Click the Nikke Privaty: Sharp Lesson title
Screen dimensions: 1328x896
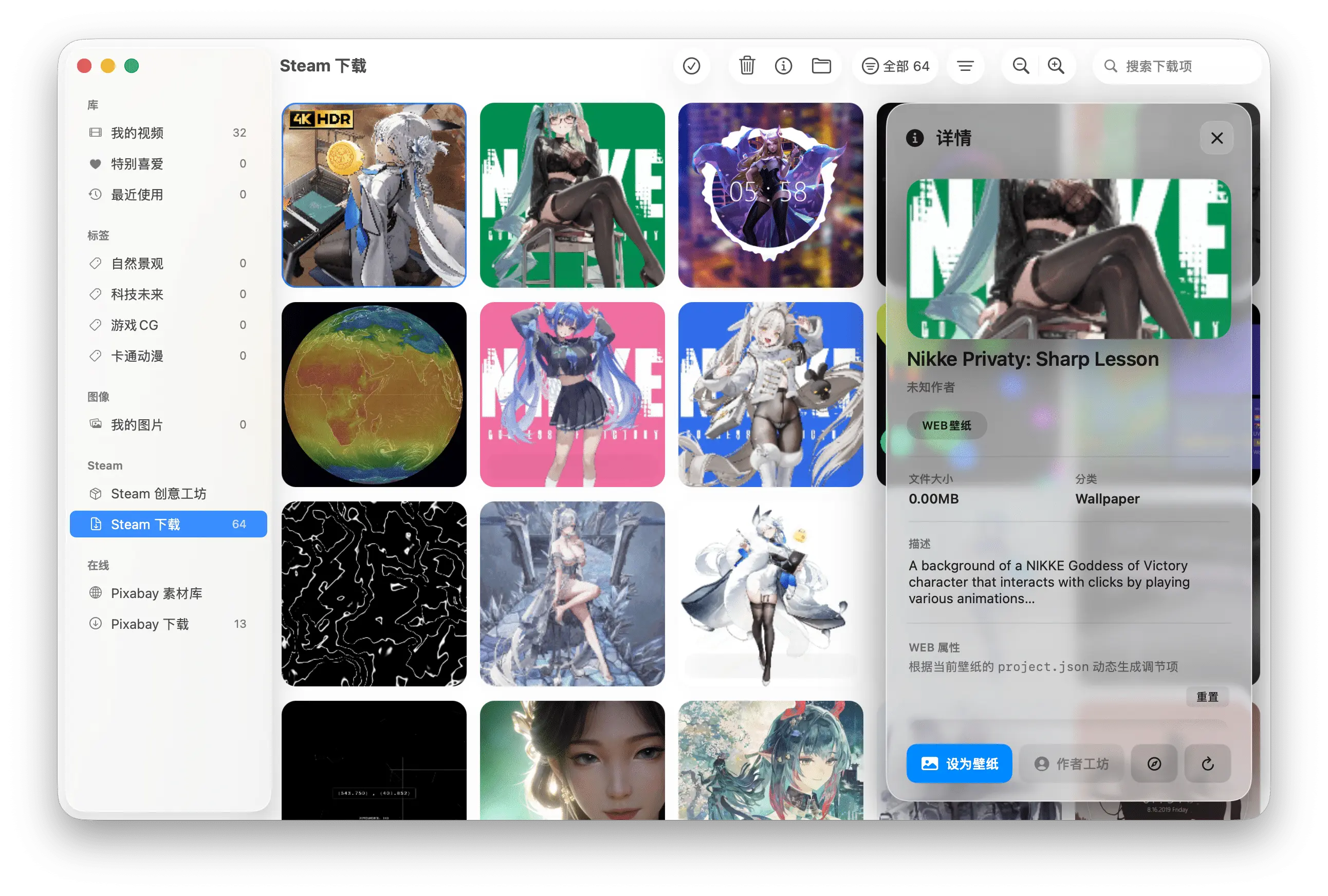coord(1032,359)
